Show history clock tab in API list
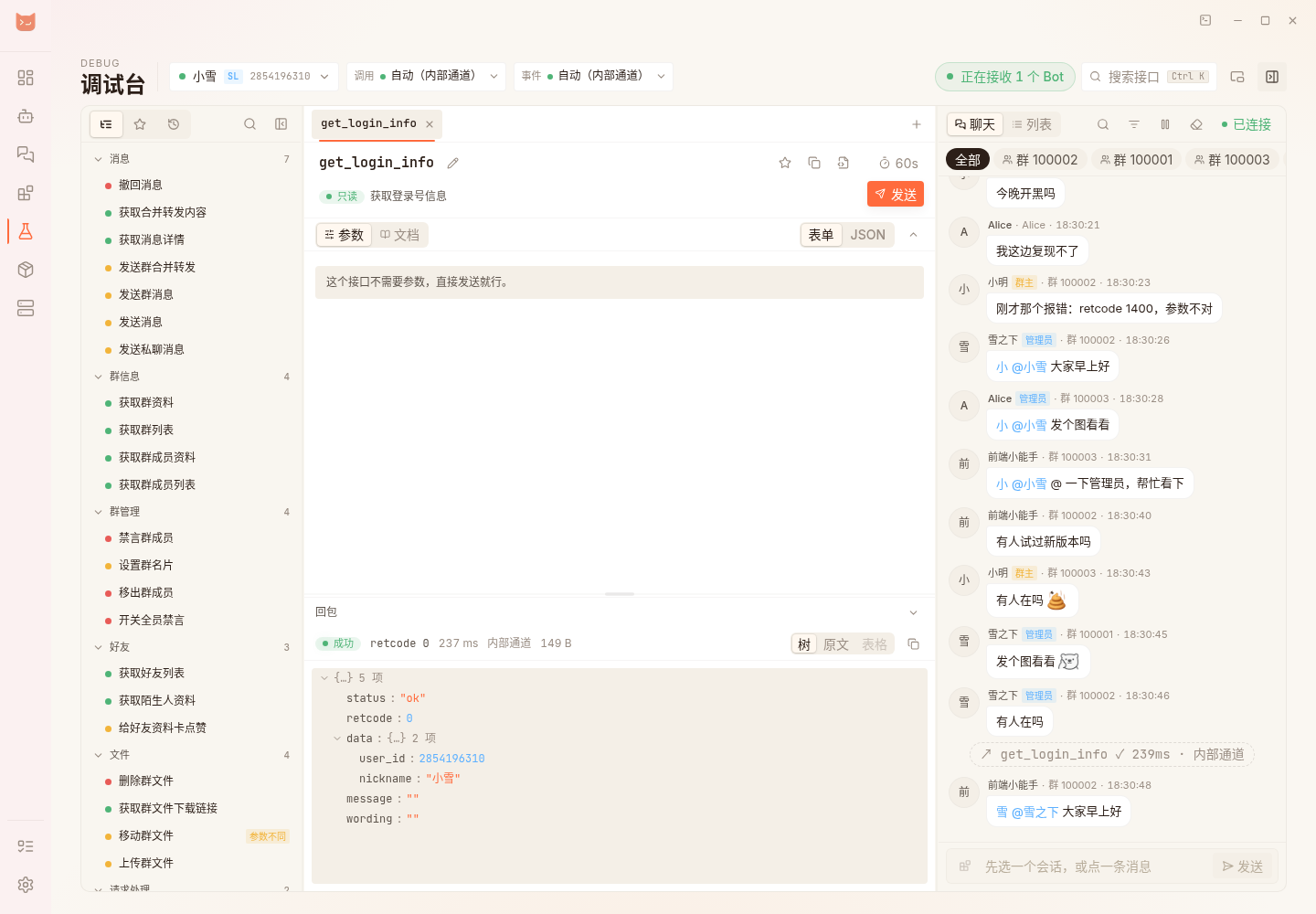1316x914 pixels. (174, 124)
